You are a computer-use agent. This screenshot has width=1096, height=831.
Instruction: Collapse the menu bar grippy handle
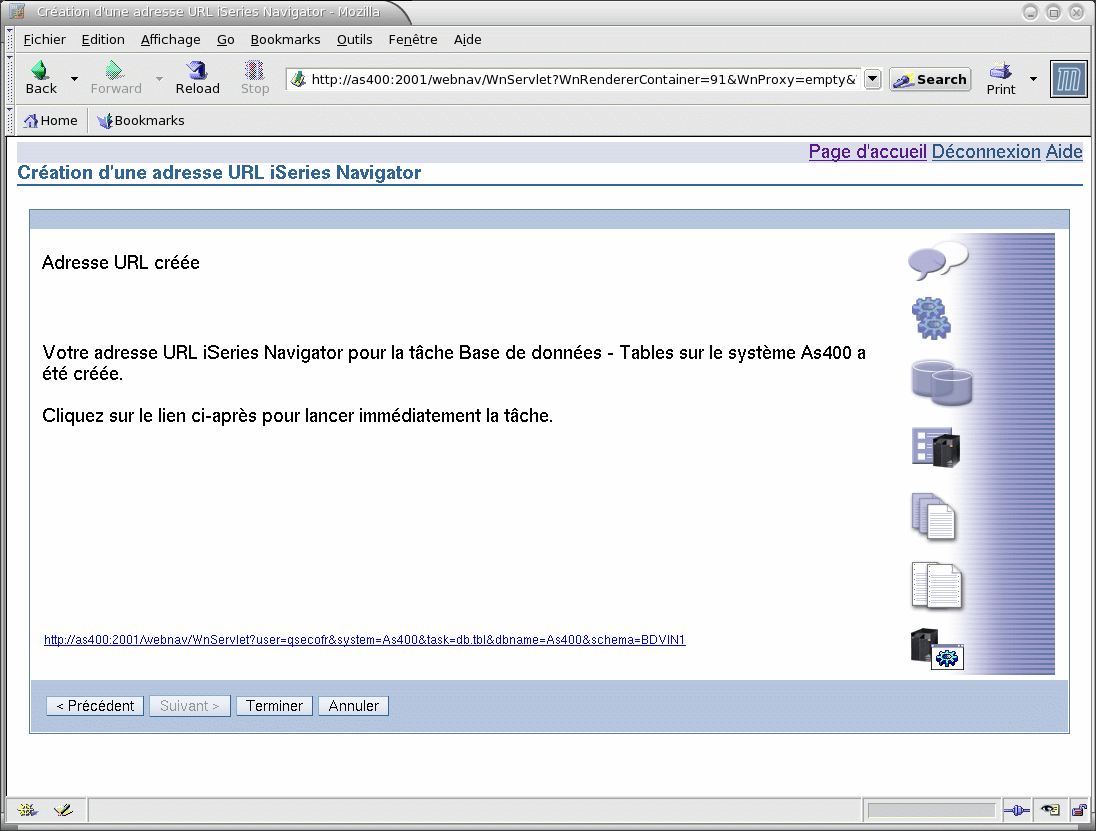pos(10,40)
